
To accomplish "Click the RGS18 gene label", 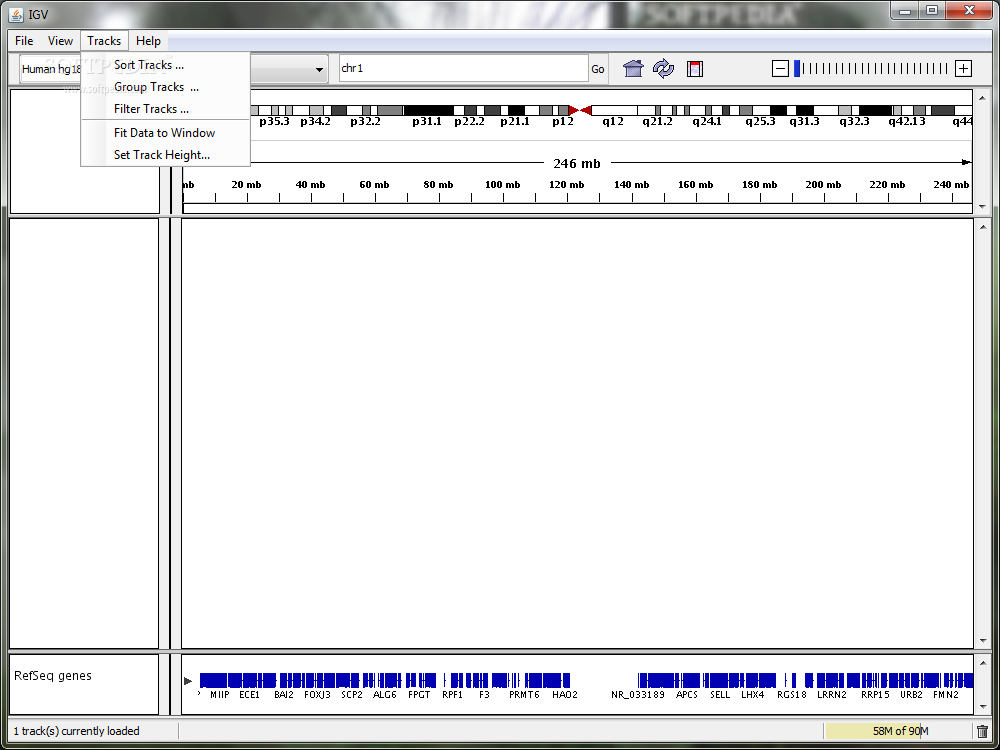I will click(792, 695).
